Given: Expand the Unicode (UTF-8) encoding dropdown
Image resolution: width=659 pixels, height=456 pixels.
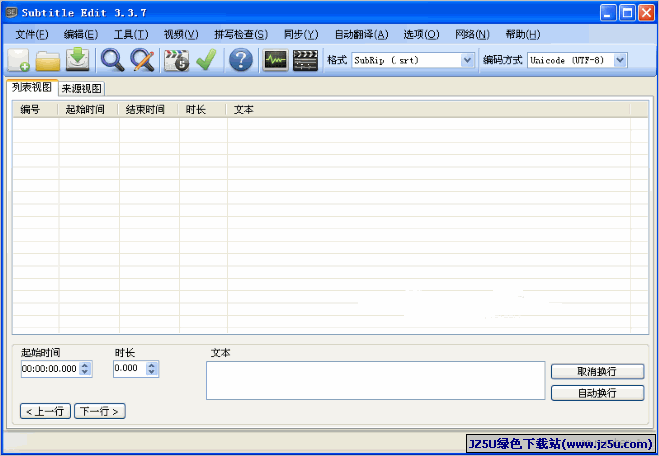Looking at the screenshot, I should pyautogui.click(x=620, y=60).
